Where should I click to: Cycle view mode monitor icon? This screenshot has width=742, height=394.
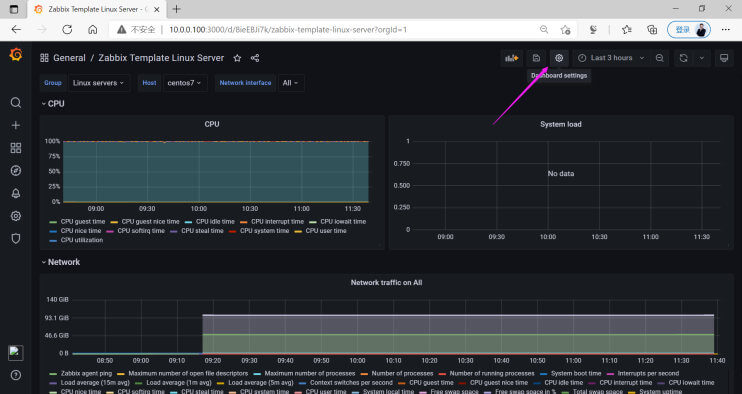pos(724,58)
